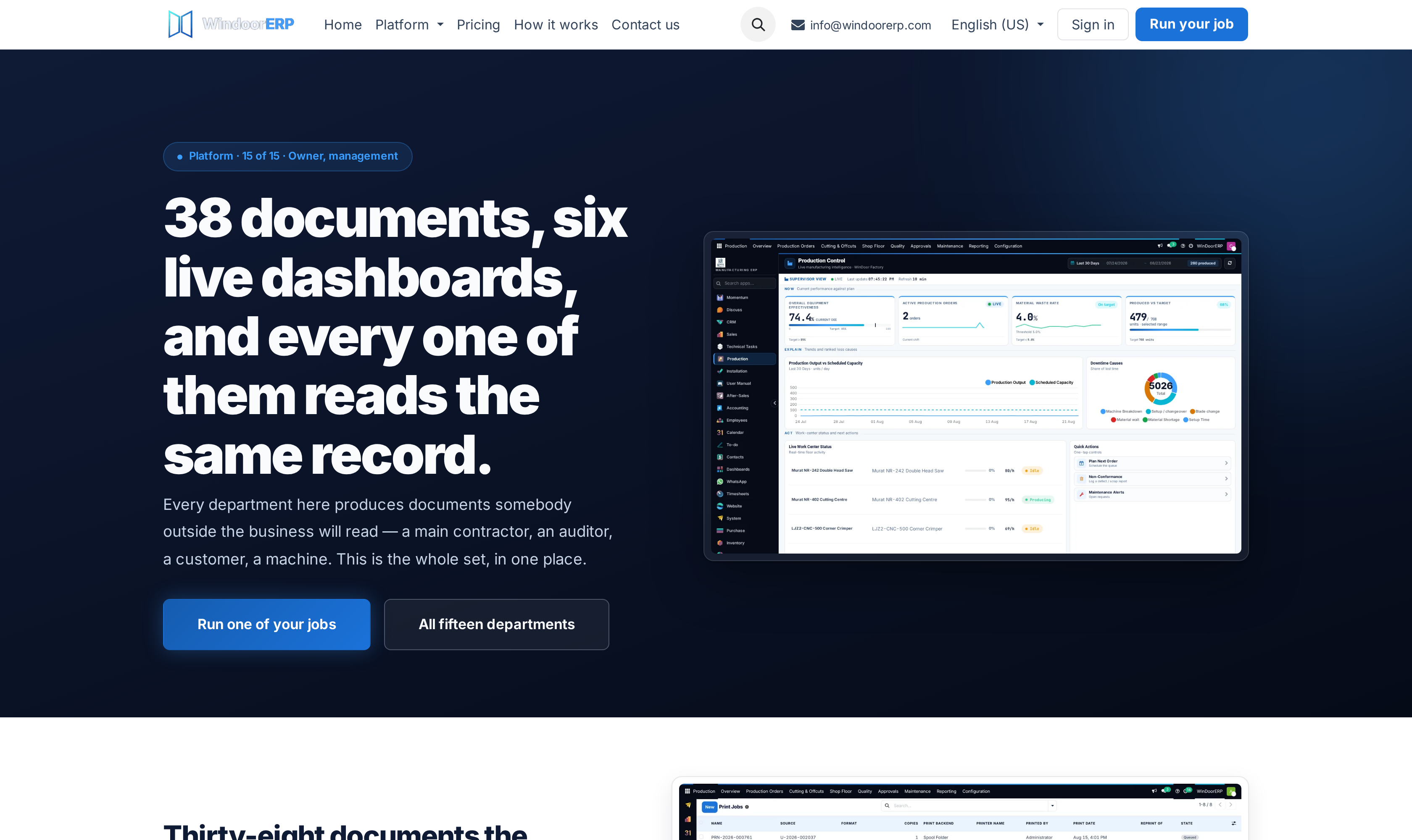Image resolution: width=1412 pixels, height=840 pixels.
Task: Toggle the Blade change legend item
Action: [1205, 412]
